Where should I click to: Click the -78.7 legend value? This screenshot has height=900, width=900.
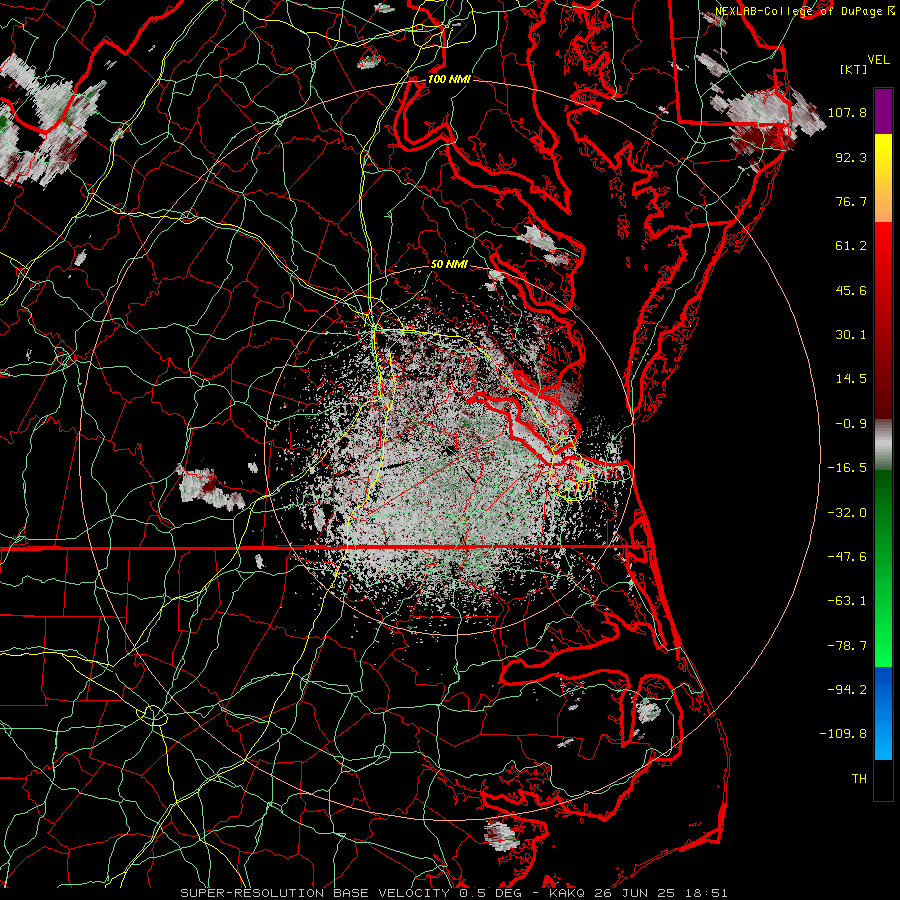[847, 646]
